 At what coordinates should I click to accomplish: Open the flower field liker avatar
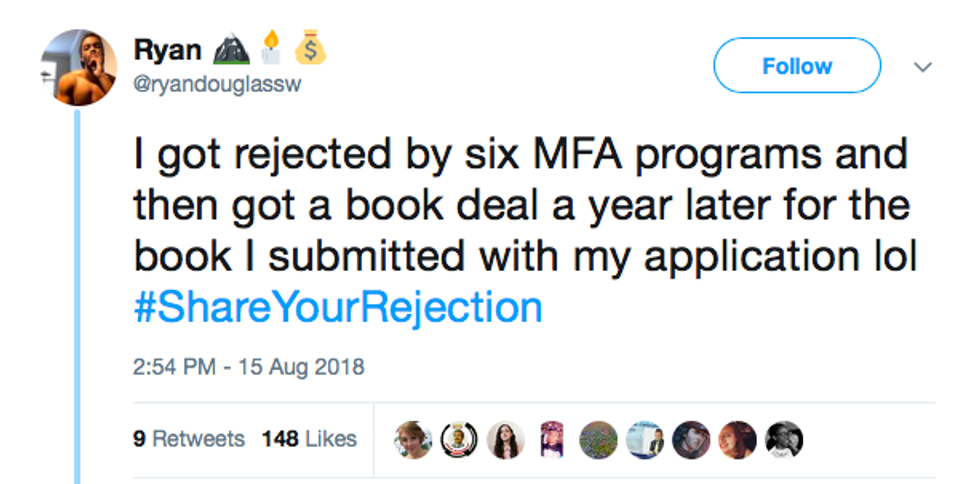598,440
